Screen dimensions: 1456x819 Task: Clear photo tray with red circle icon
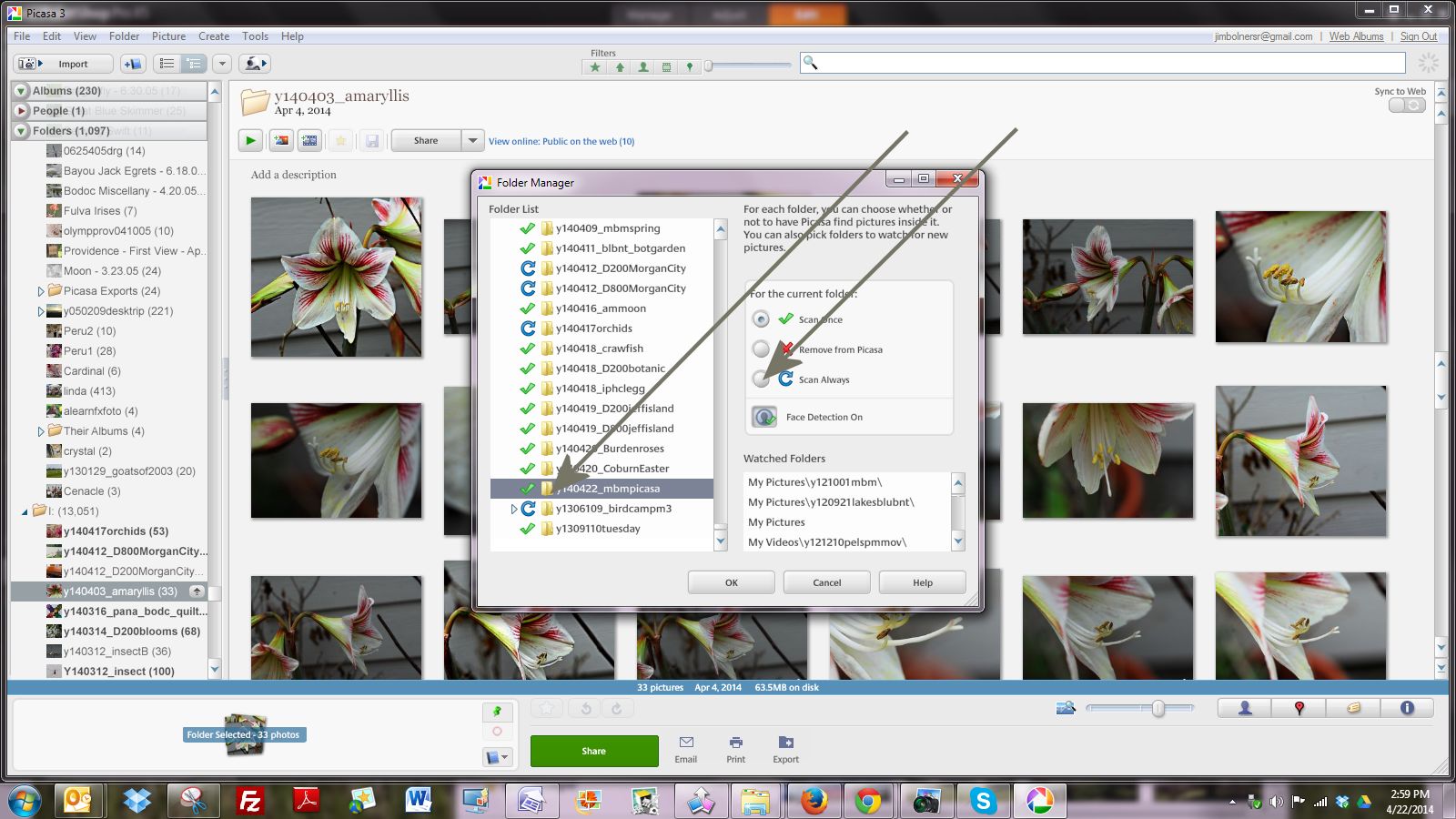point(497,732)
